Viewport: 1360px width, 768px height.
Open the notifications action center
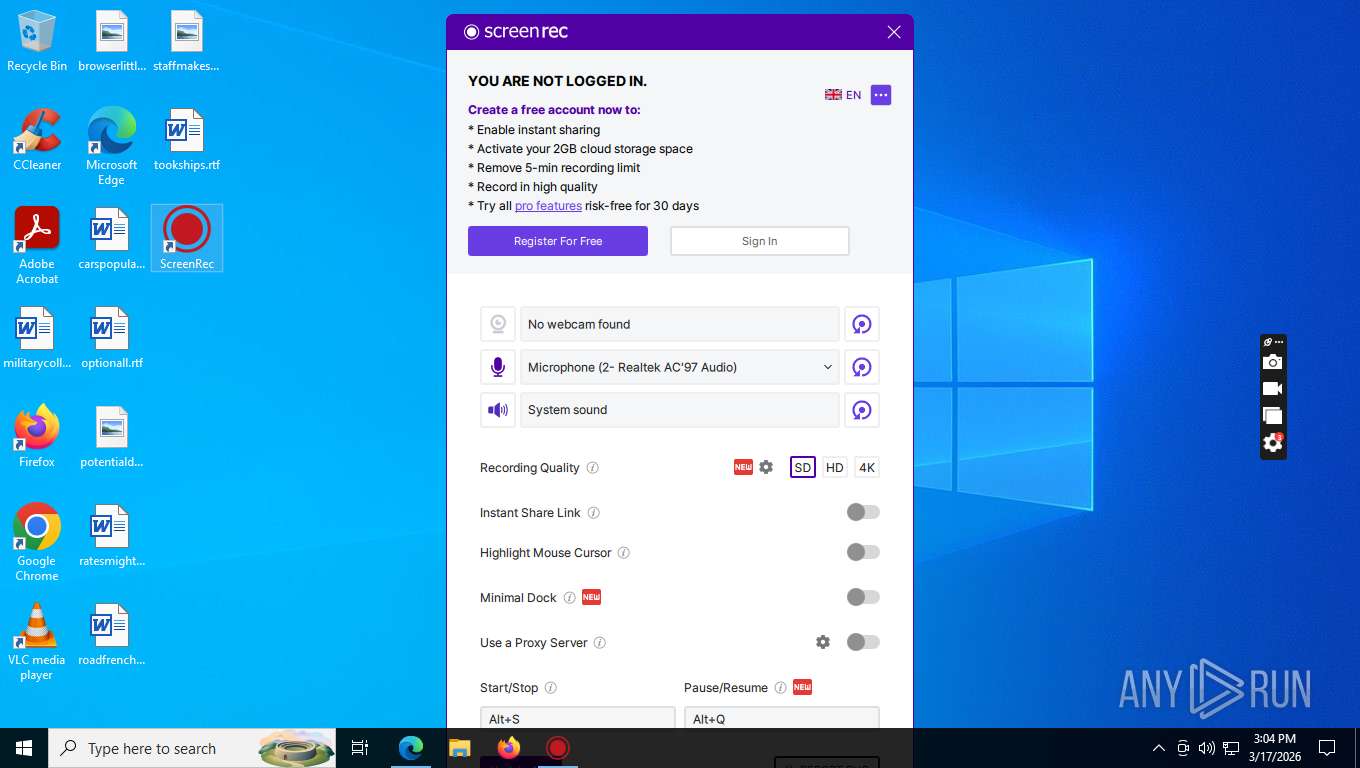(1327, 748)
